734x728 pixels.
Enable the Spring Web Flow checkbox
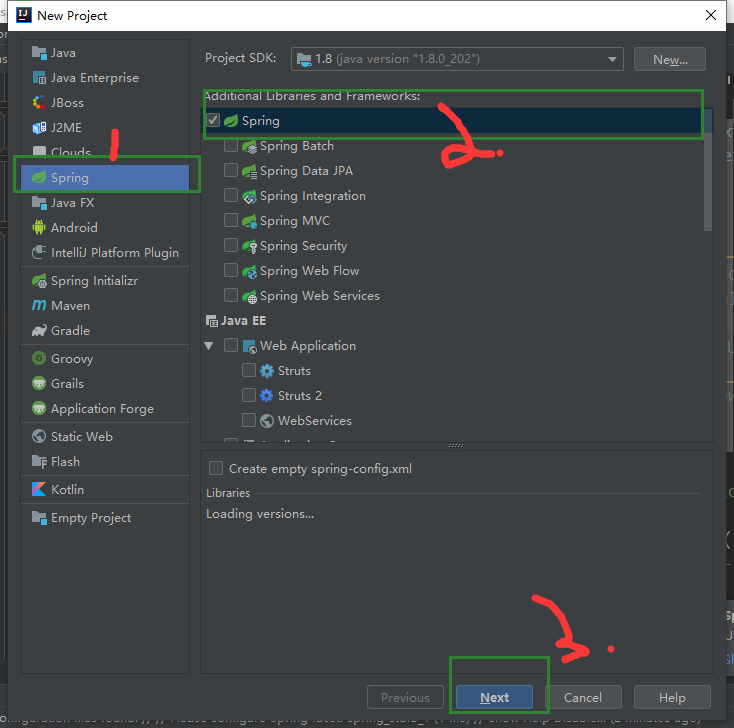pos(231,270)
